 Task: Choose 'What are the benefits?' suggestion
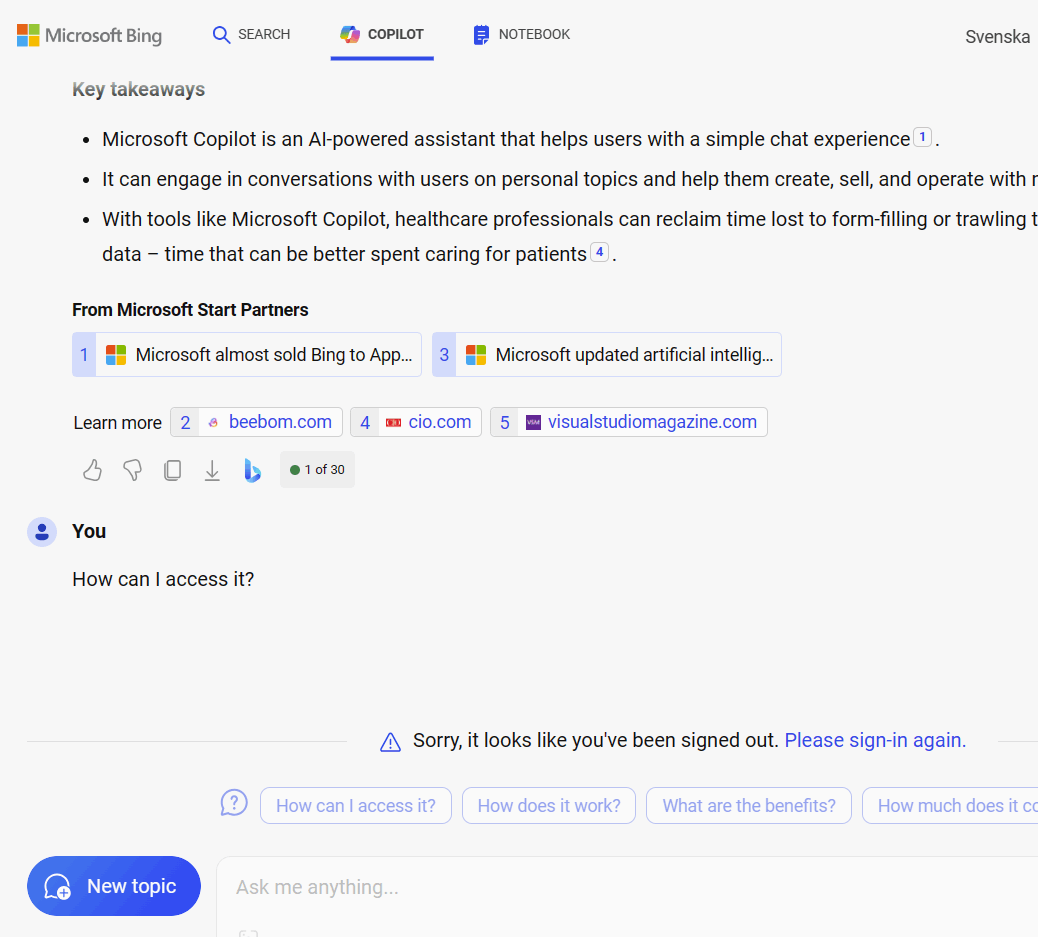749,806
